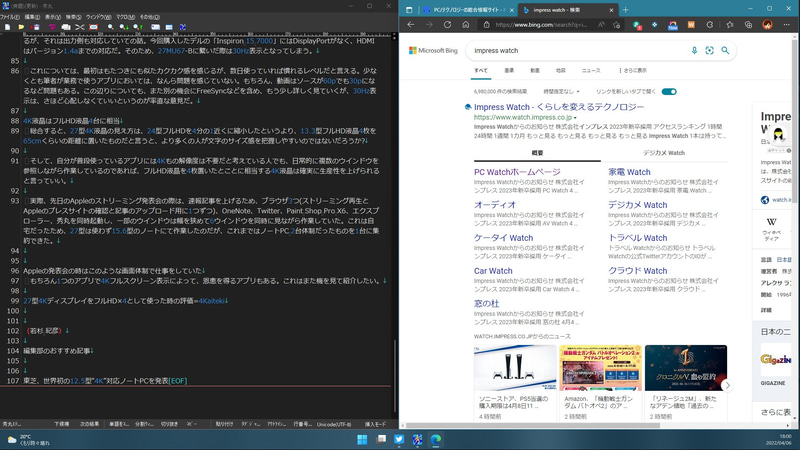Click Edge horizontal scrollbar at page bottom
The image size is (800, 450).
(x=533, y=425)
